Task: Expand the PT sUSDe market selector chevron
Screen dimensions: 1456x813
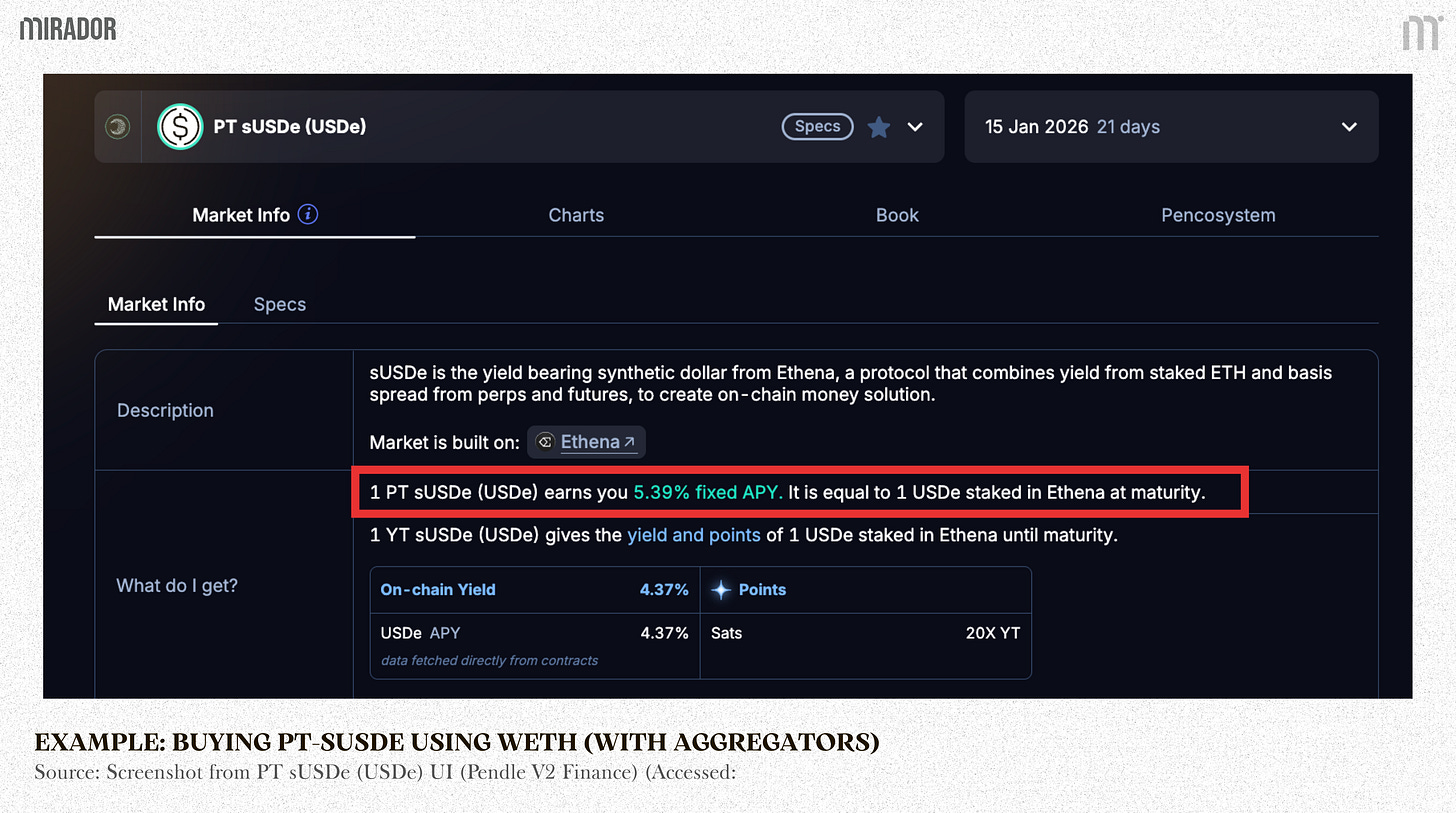Action: point(915,127)
